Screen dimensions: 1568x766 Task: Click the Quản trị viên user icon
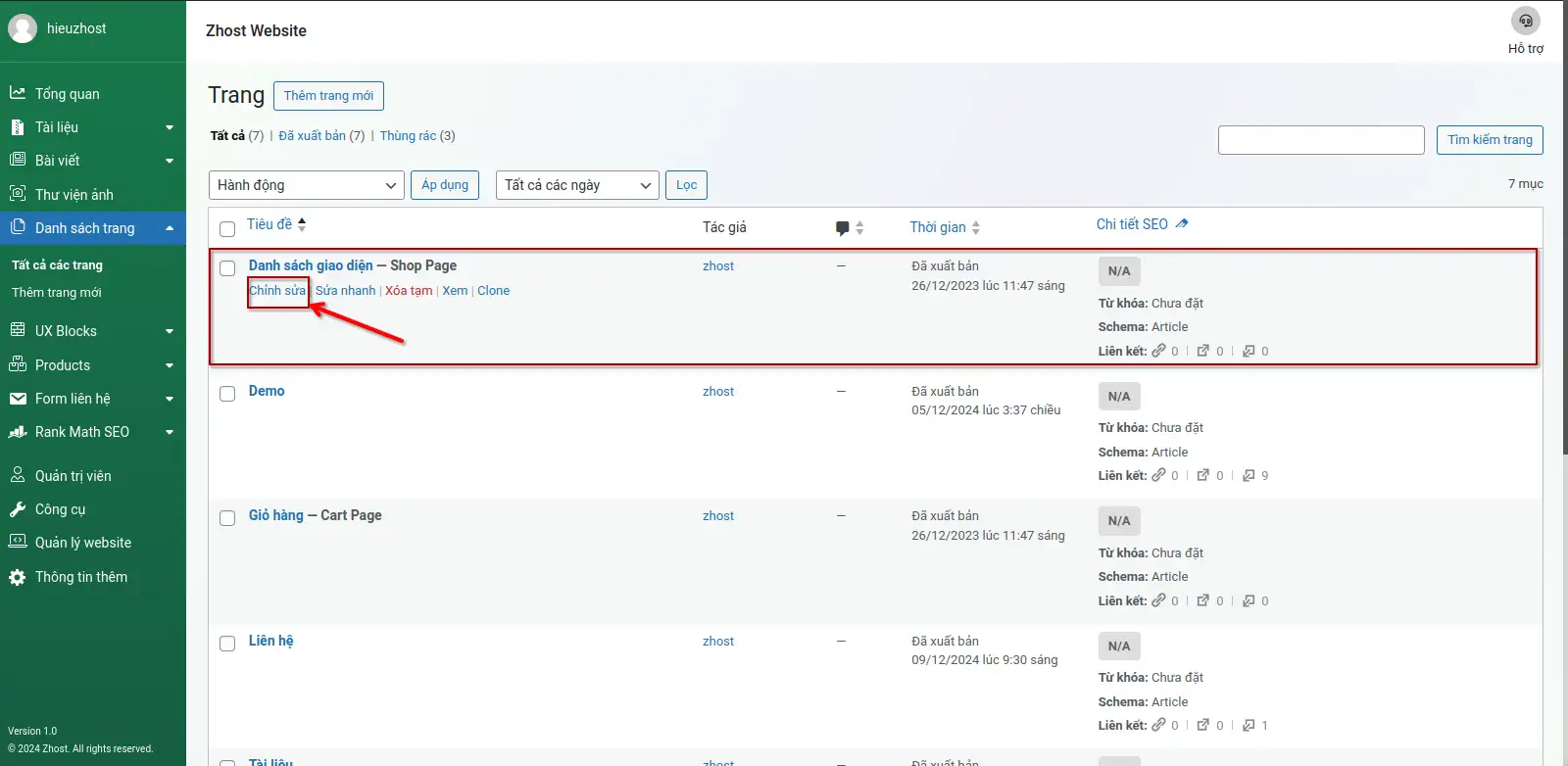click(x=18, y=475)
